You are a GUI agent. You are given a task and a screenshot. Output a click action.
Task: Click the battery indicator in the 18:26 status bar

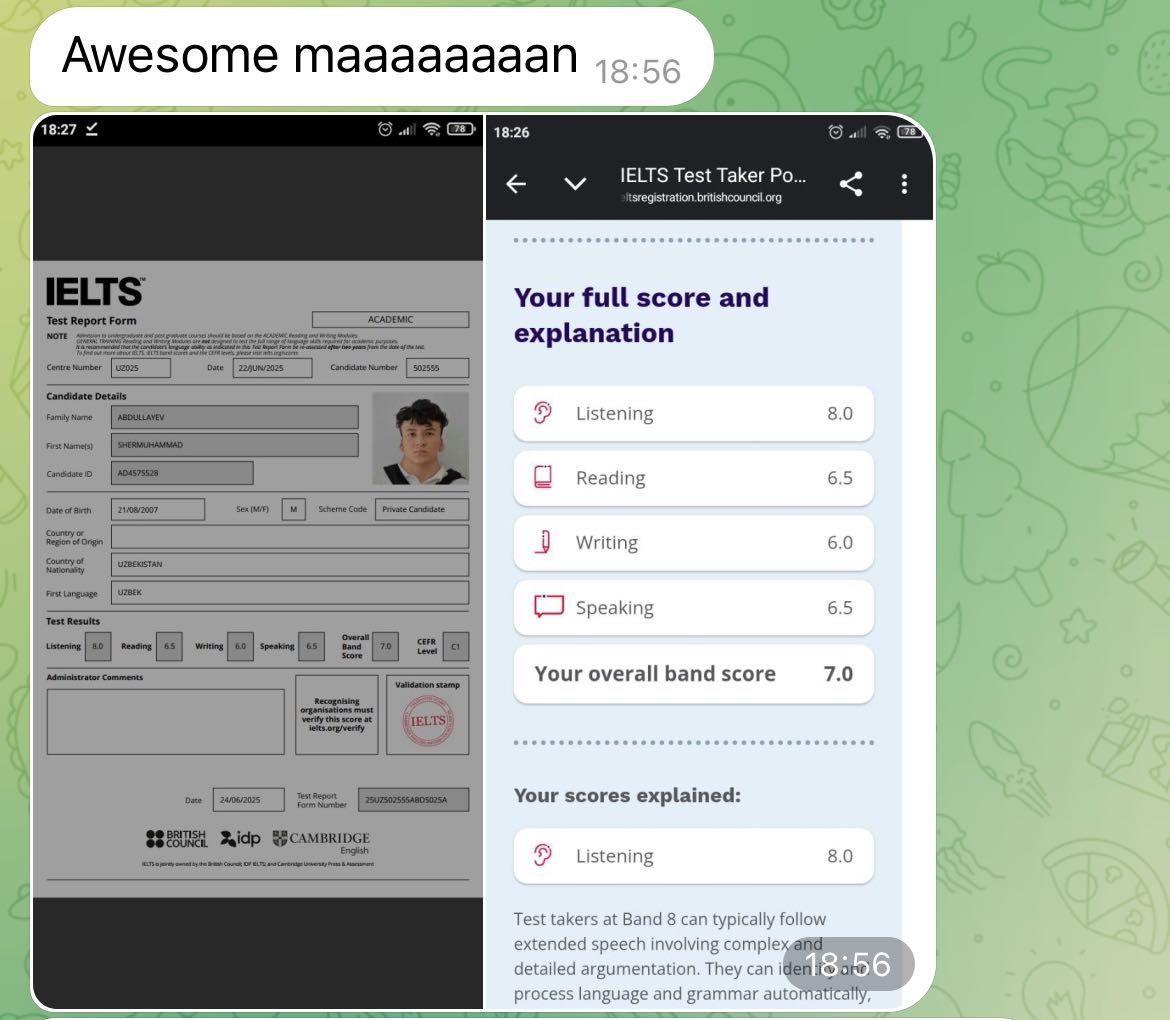pos(910,132)
